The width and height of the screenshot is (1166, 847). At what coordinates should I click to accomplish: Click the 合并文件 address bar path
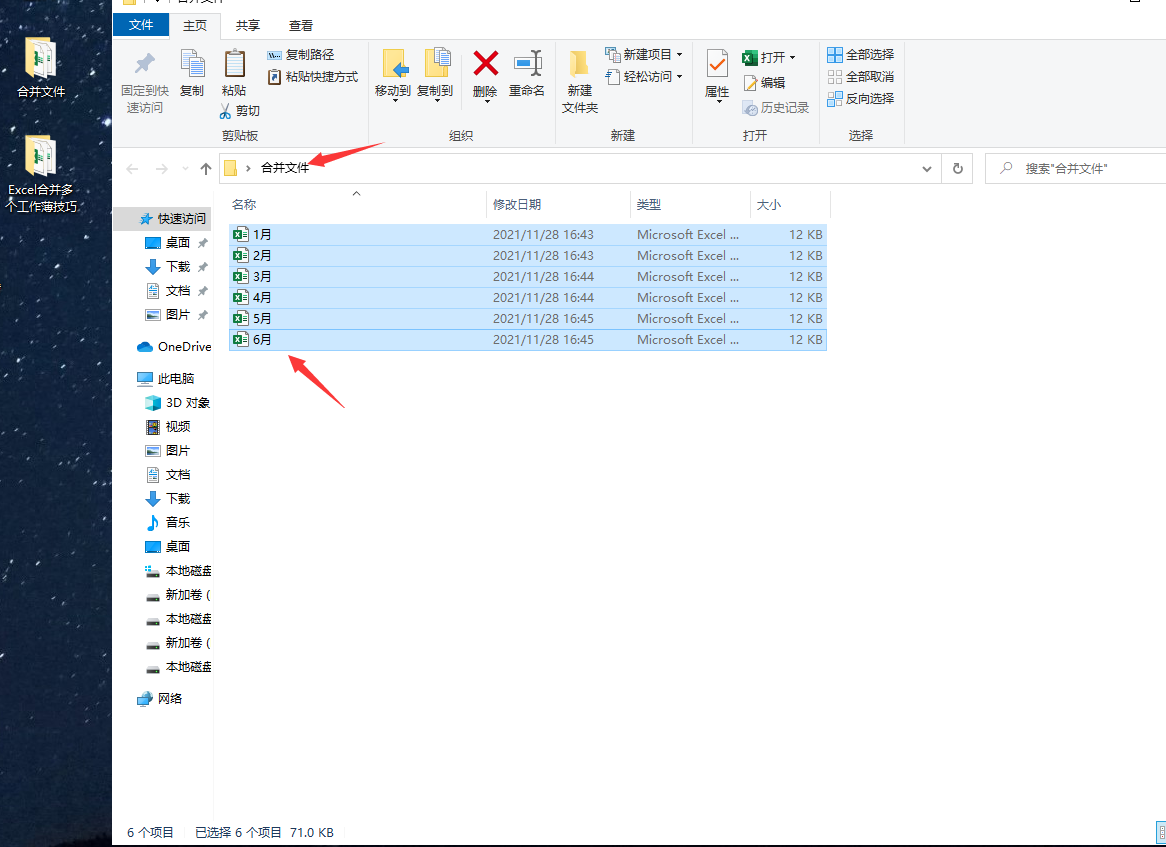[285, 168]
